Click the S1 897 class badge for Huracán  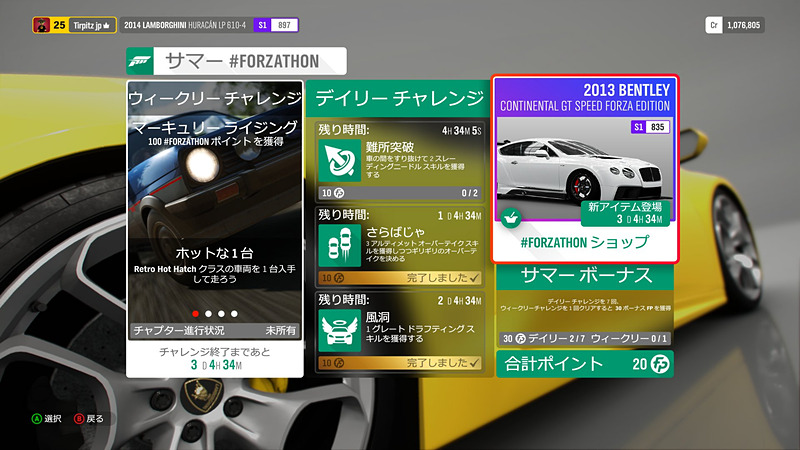tap(276, 25)
